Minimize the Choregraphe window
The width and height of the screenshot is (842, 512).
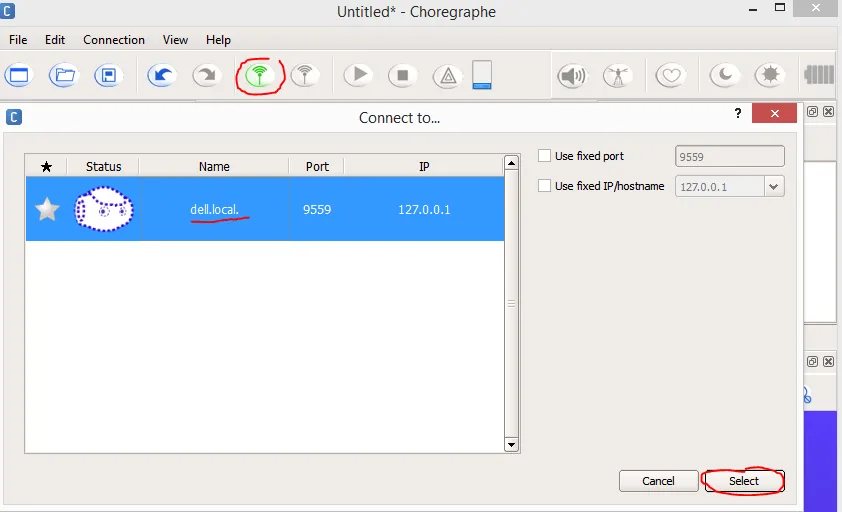753,9
